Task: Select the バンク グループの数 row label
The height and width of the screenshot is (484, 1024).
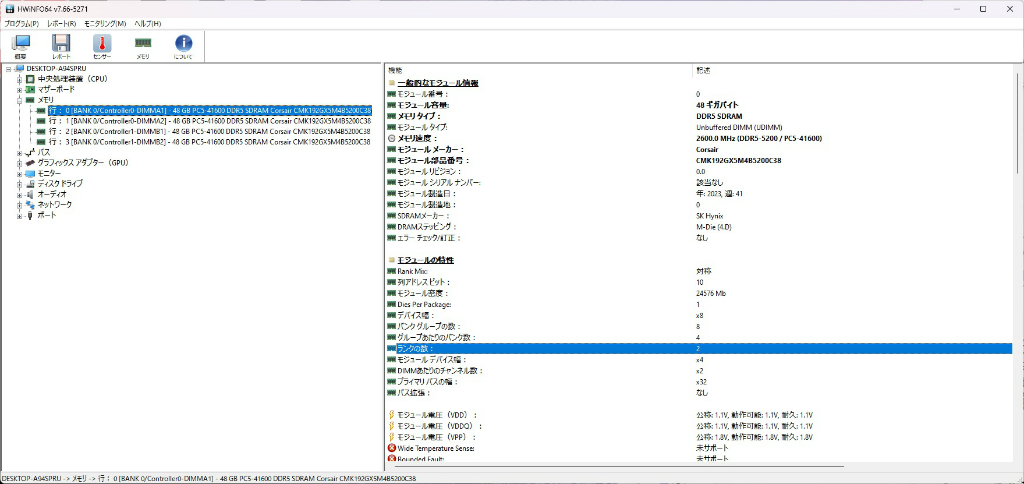Action: tap(429, 327)
